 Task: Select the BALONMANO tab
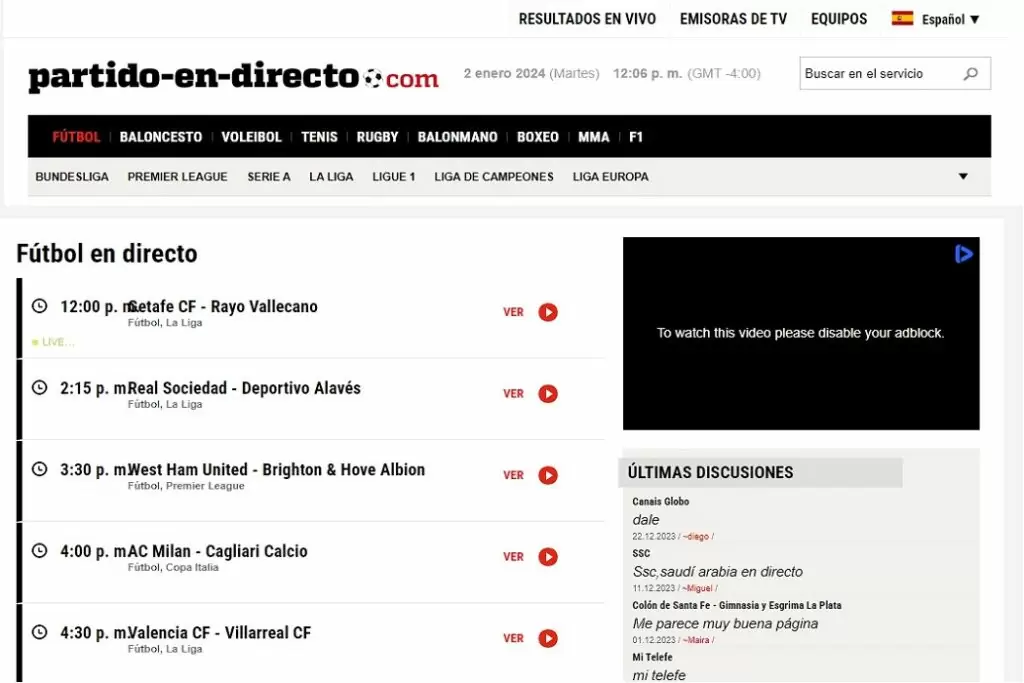[x=458, y=137]
